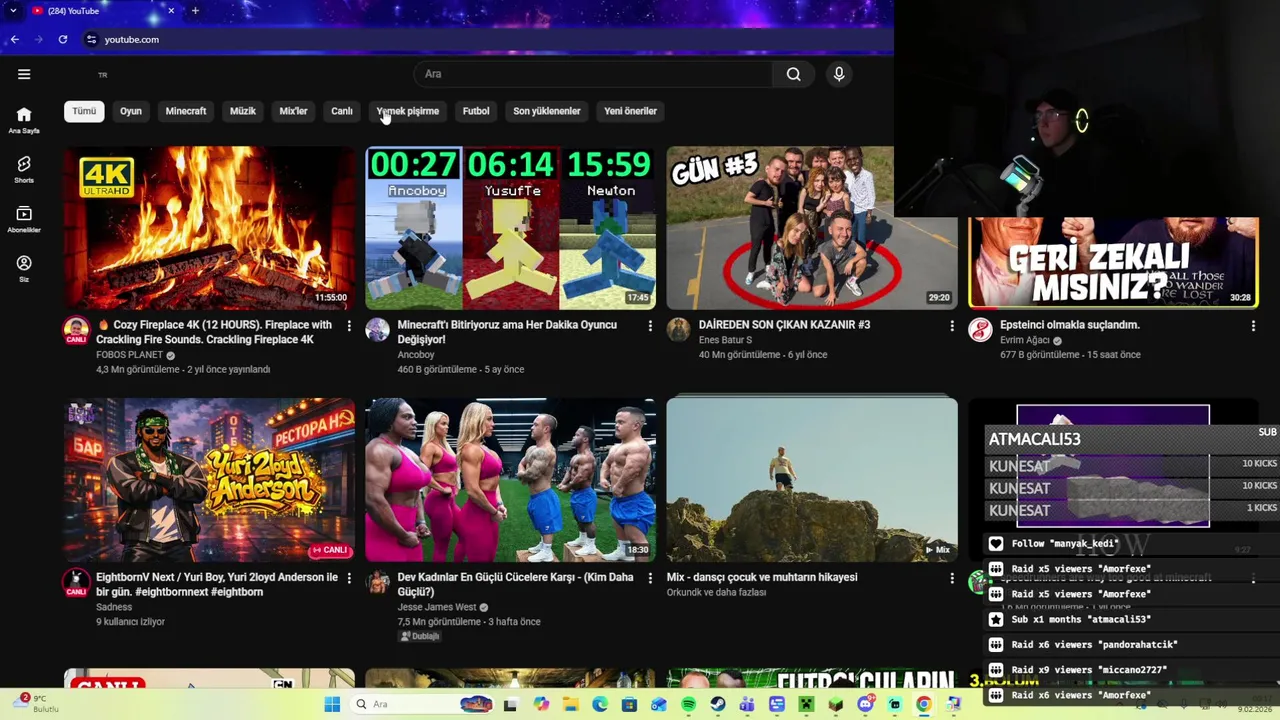Select the Oyun filter chip
1280x720 pixels.
(131, 111)
